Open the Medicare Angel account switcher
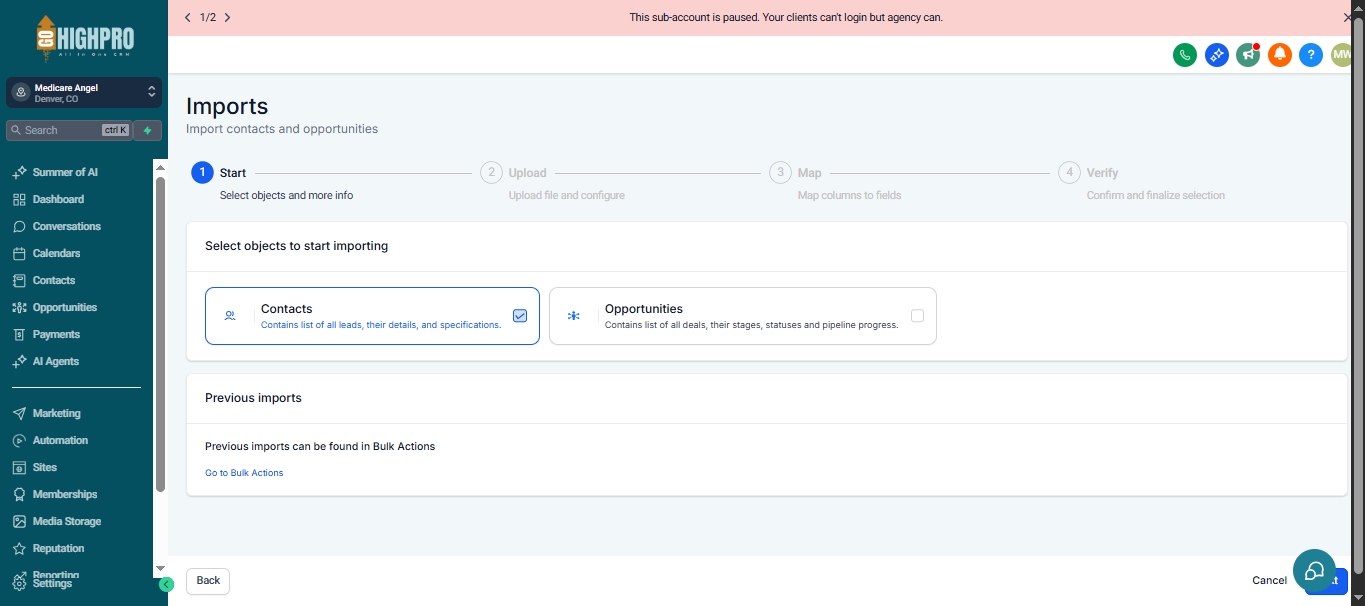The image size is (1365, 606). (84, 93)
